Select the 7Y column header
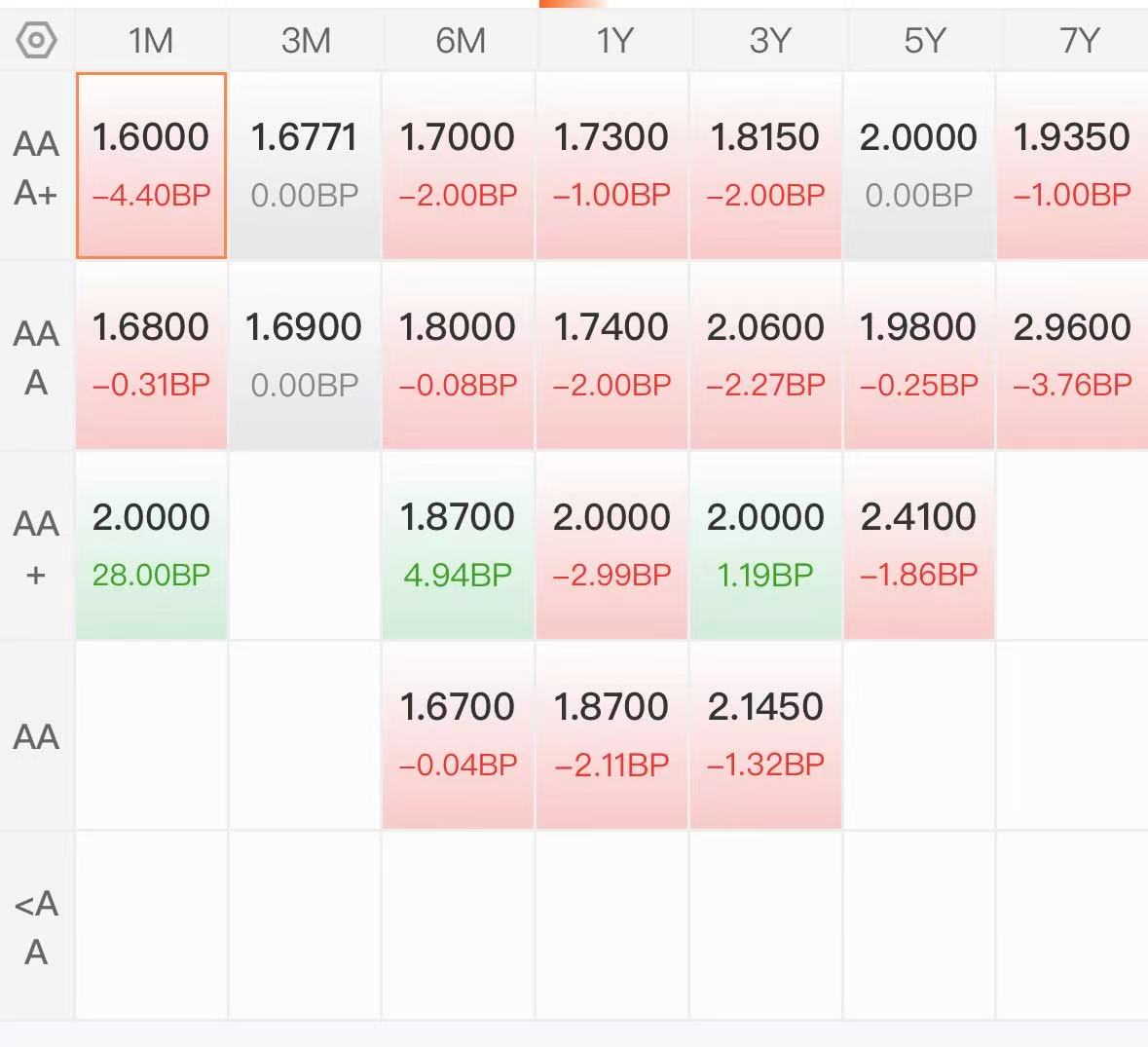The width and height of the screenshot is (1148, 1047). point(1079,40)
